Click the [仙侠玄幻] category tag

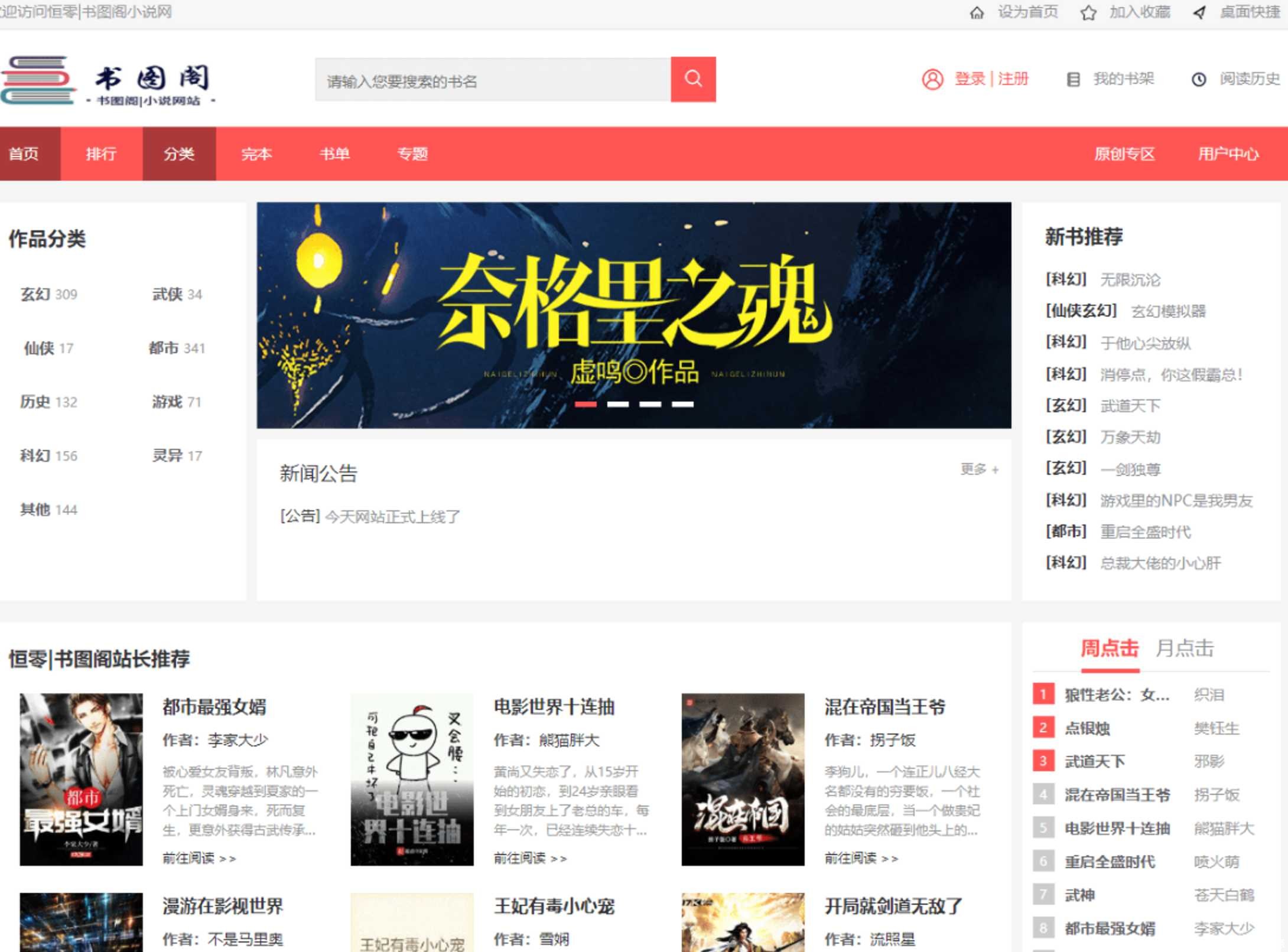(1081, 311)
